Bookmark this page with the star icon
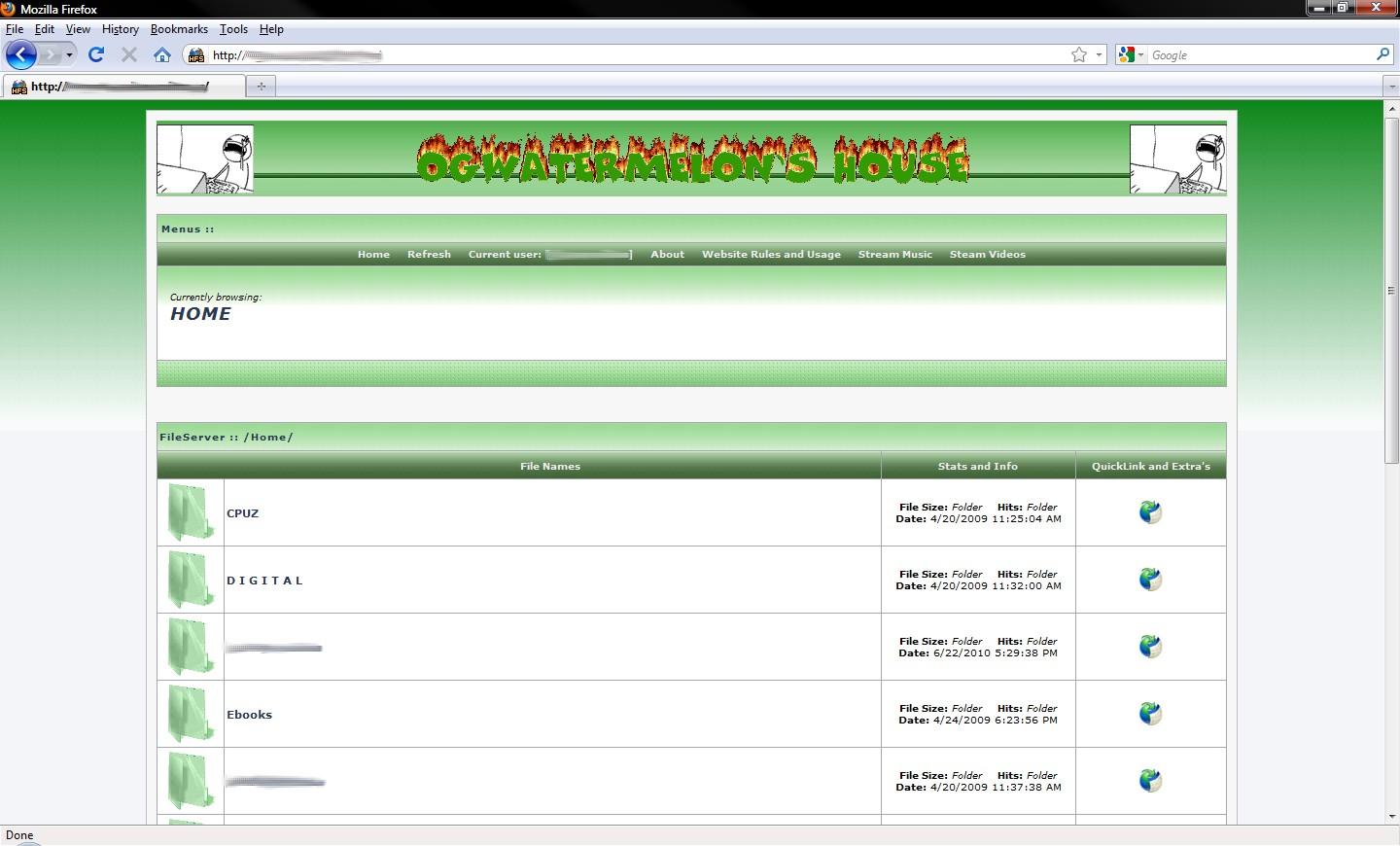1400x846 pixels. (1079, 54)
